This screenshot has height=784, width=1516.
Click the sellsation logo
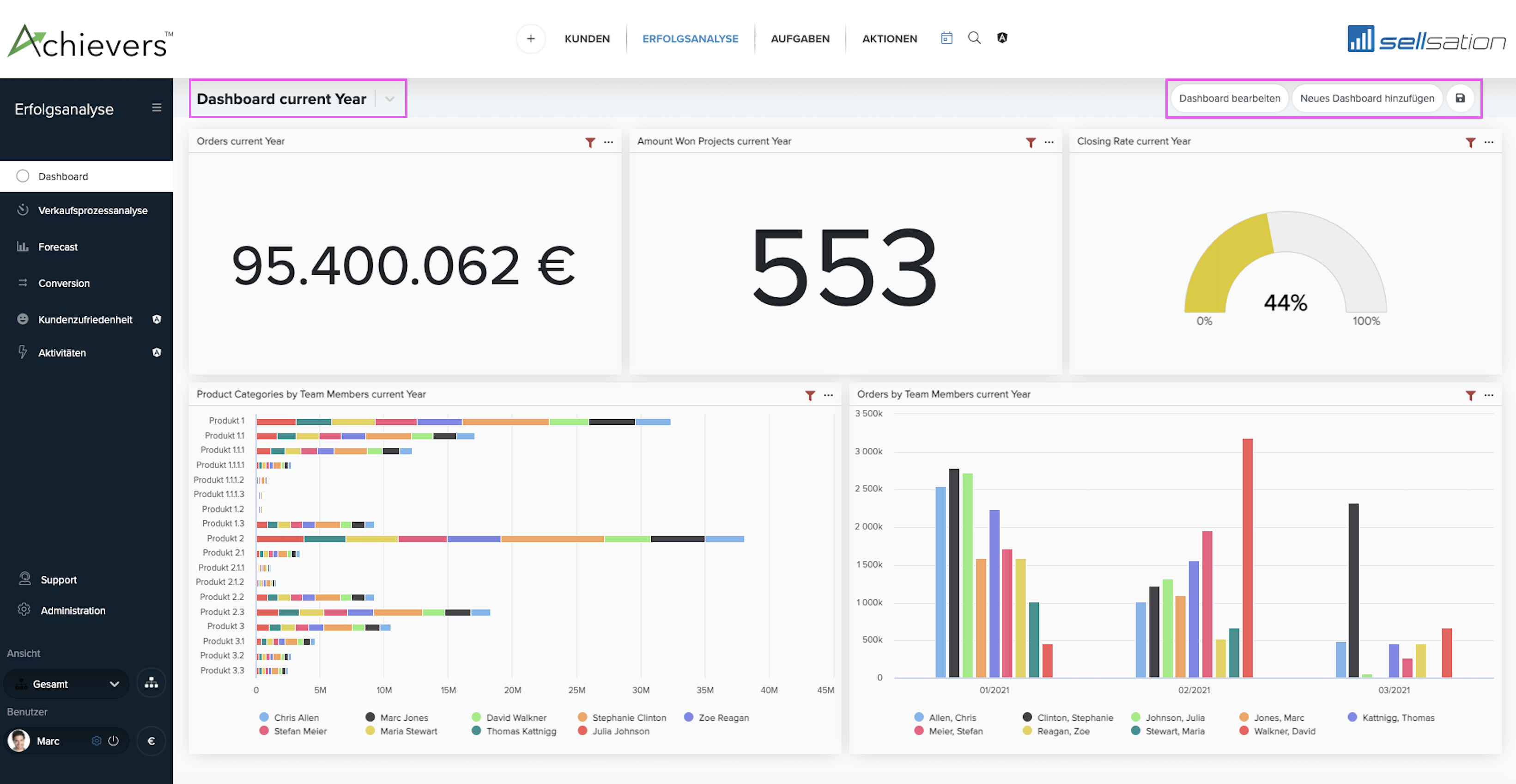(1426, 39)
